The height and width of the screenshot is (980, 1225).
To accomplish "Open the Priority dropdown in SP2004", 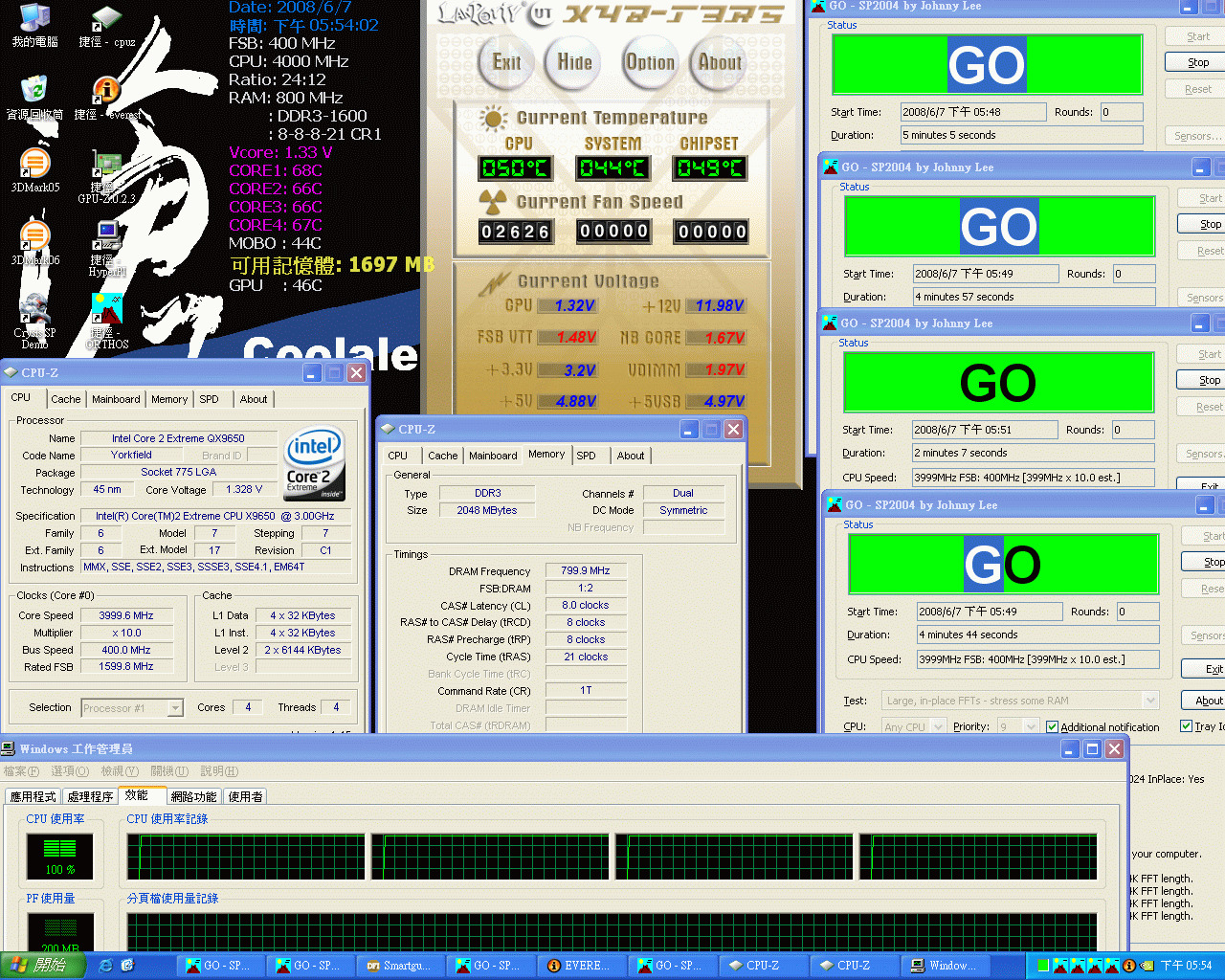I will (x=1031, y=727).
